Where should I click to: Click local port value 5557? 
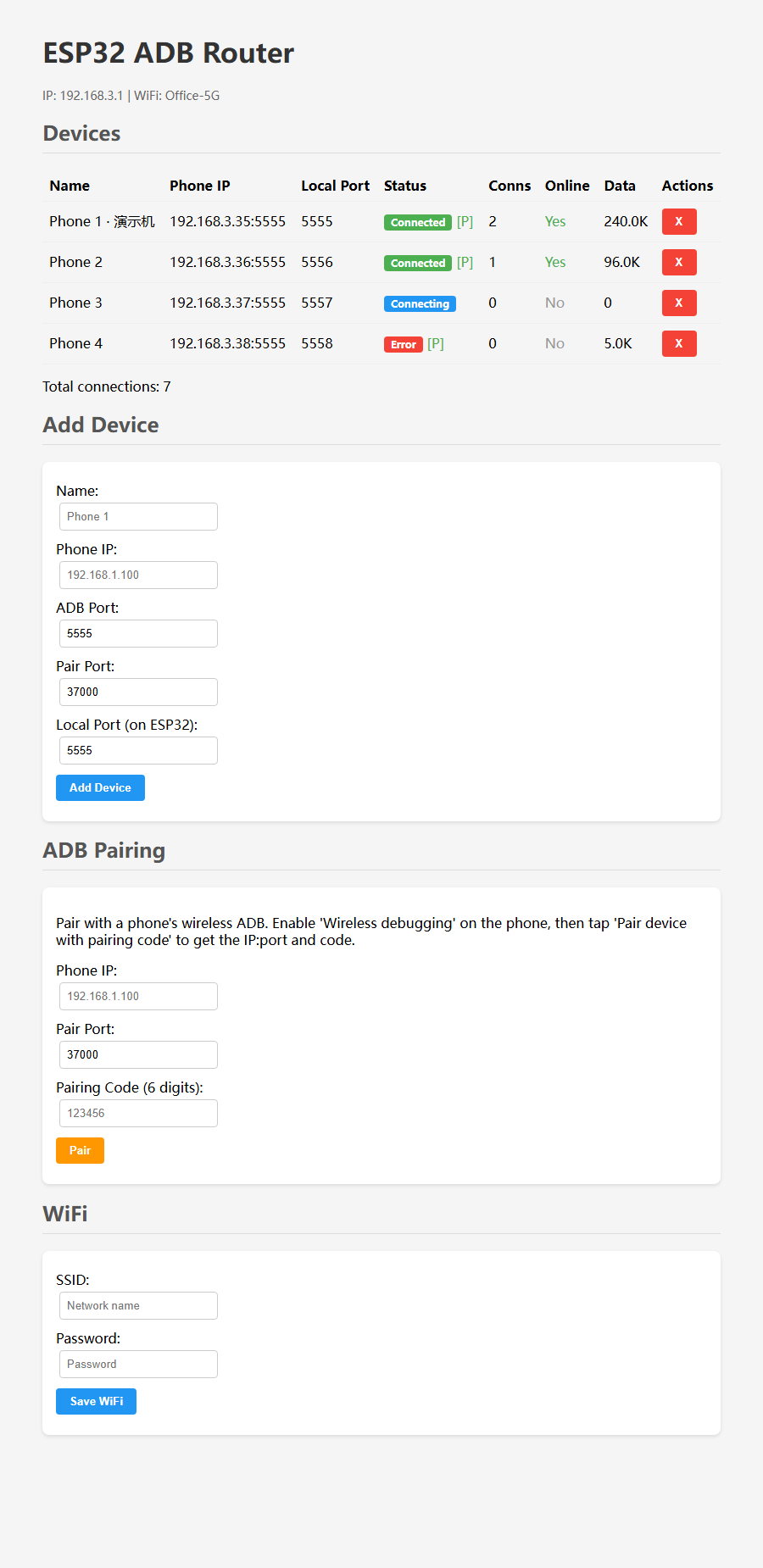pos(317,303)
